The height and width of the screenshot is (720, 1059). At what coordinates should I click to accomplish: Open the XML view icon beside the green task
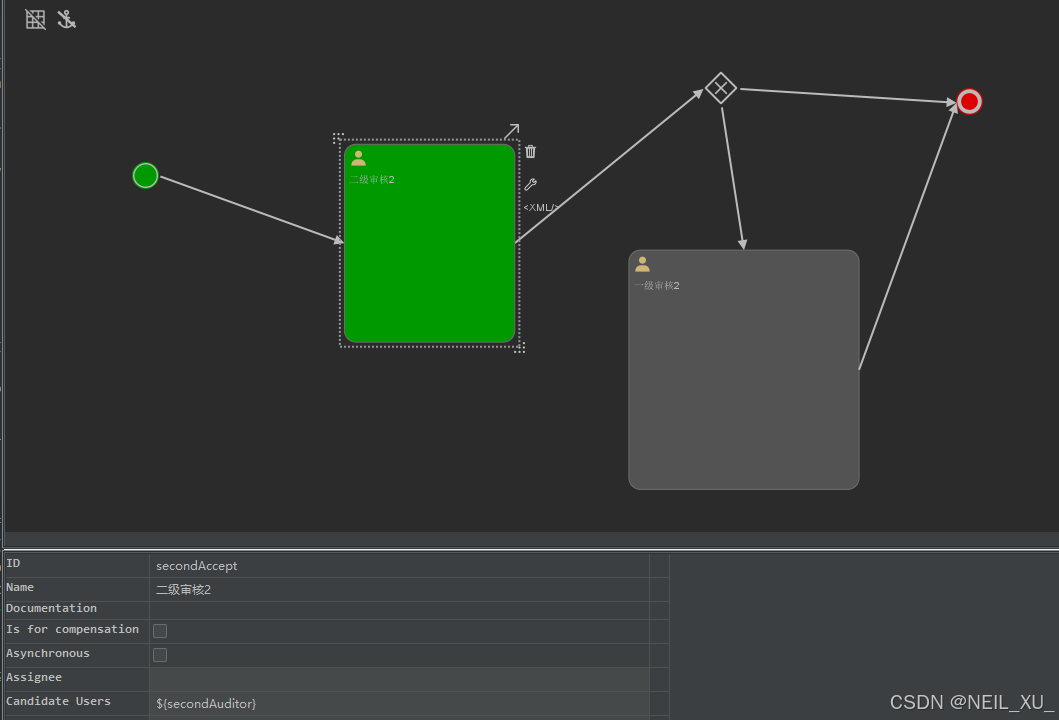539,208
